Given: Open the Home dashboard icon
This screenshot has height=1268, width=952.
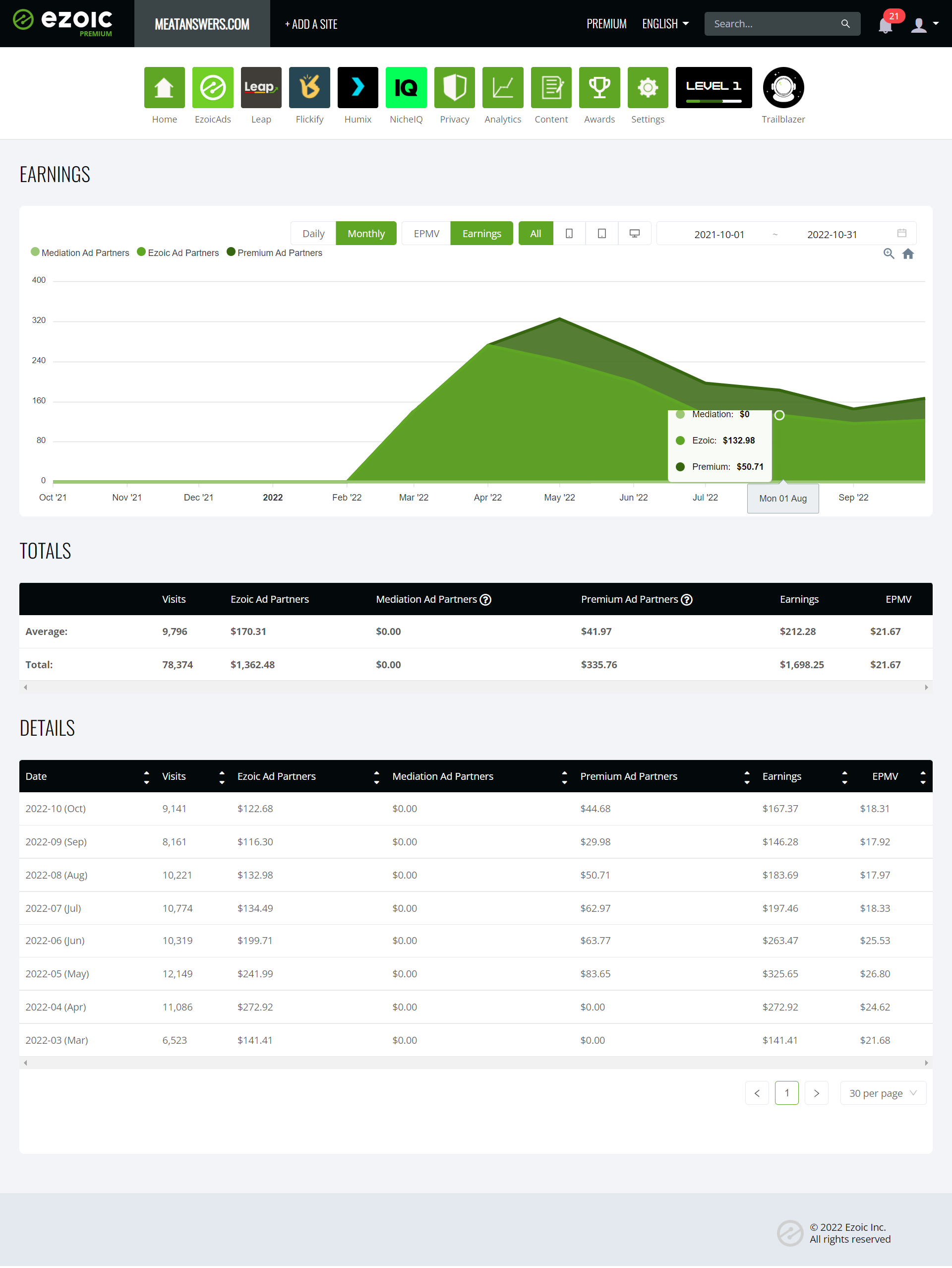Looking at the screenshot, I should (165, 88).
